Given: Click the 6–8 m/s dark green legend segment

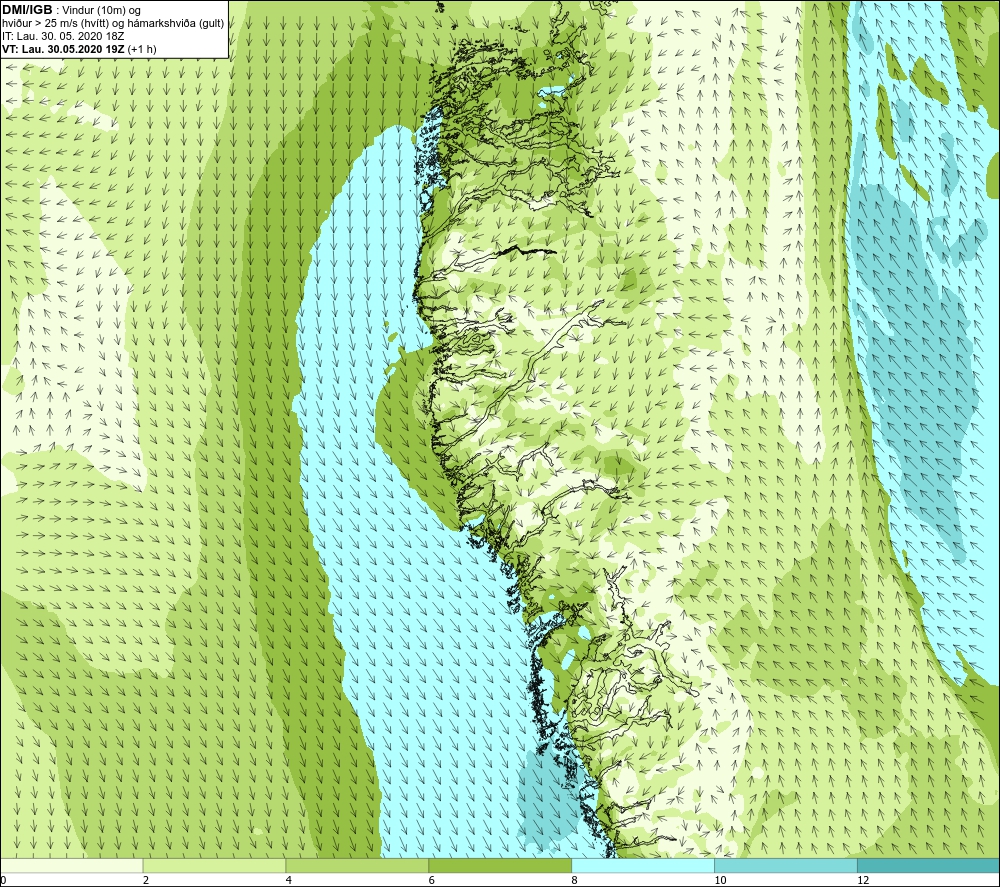Looking at the screenshot, I should [500, 865].
